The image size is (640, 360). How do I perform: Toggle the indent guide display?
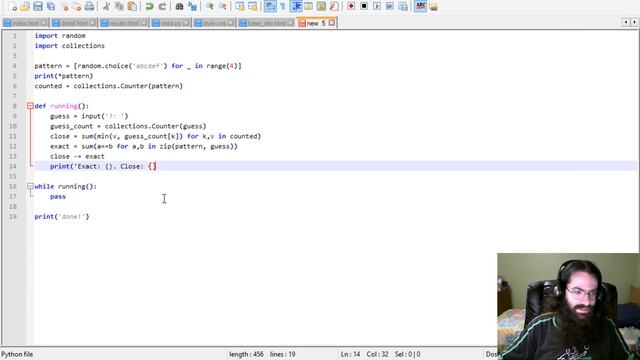tap(296, 6)
